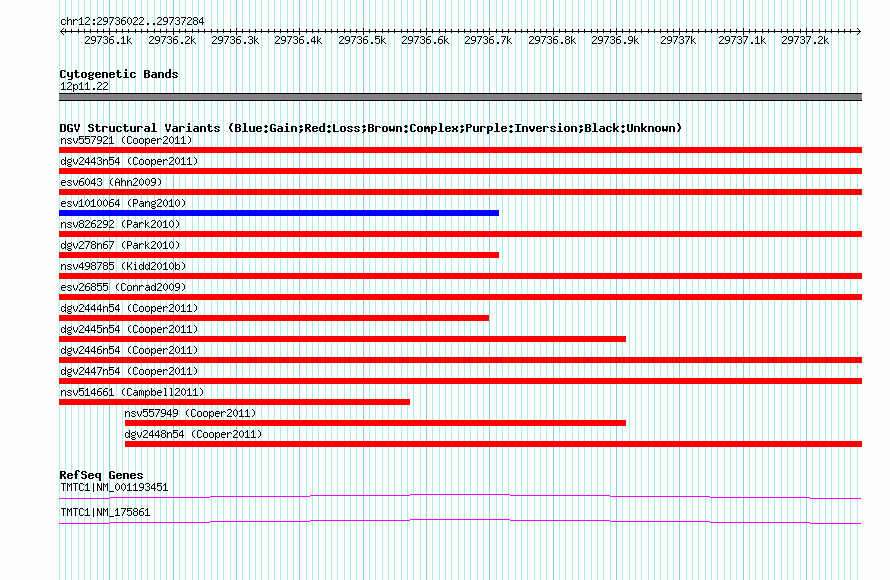
Task: Click the DGV Structural Variants track title
Action: coord(371,128)
